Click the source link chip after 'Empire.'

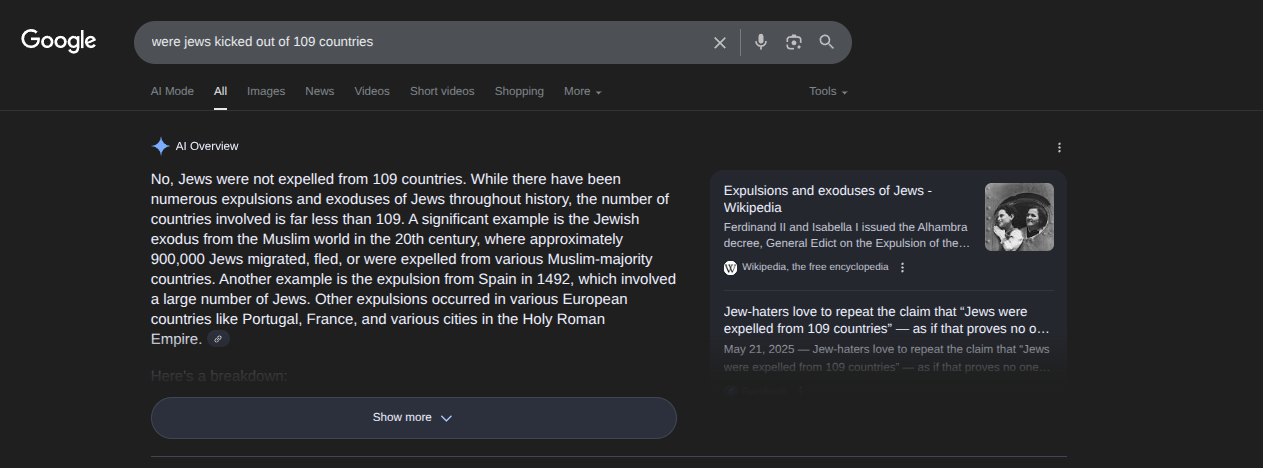tap(218, 339)
